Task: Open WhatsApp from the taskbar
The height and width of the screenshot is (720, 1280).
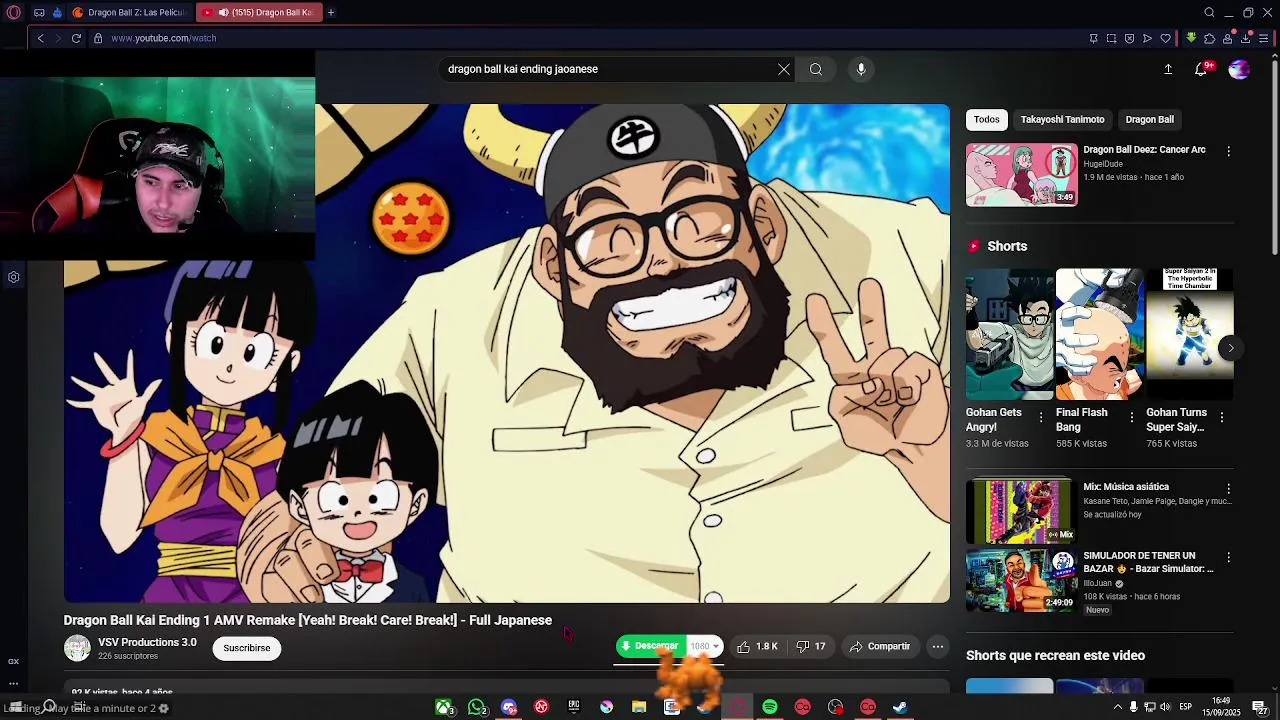Action: [477, 707]
